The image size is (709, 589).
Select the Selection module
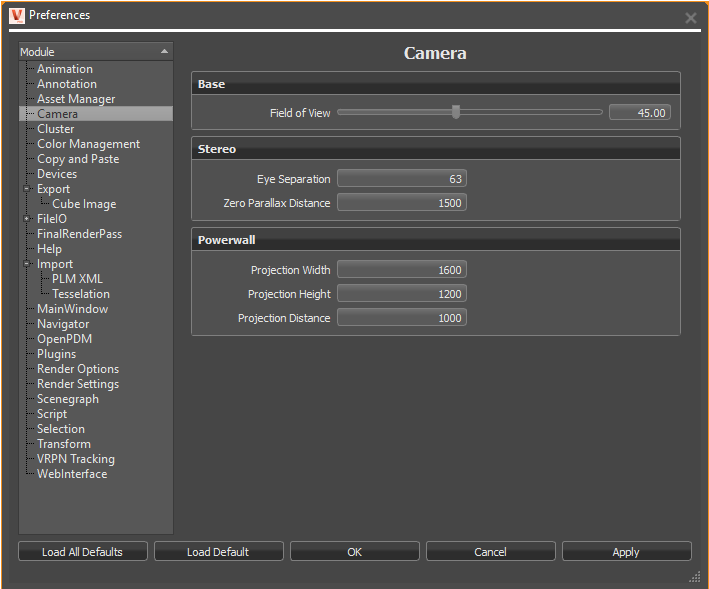pos(61,429)
